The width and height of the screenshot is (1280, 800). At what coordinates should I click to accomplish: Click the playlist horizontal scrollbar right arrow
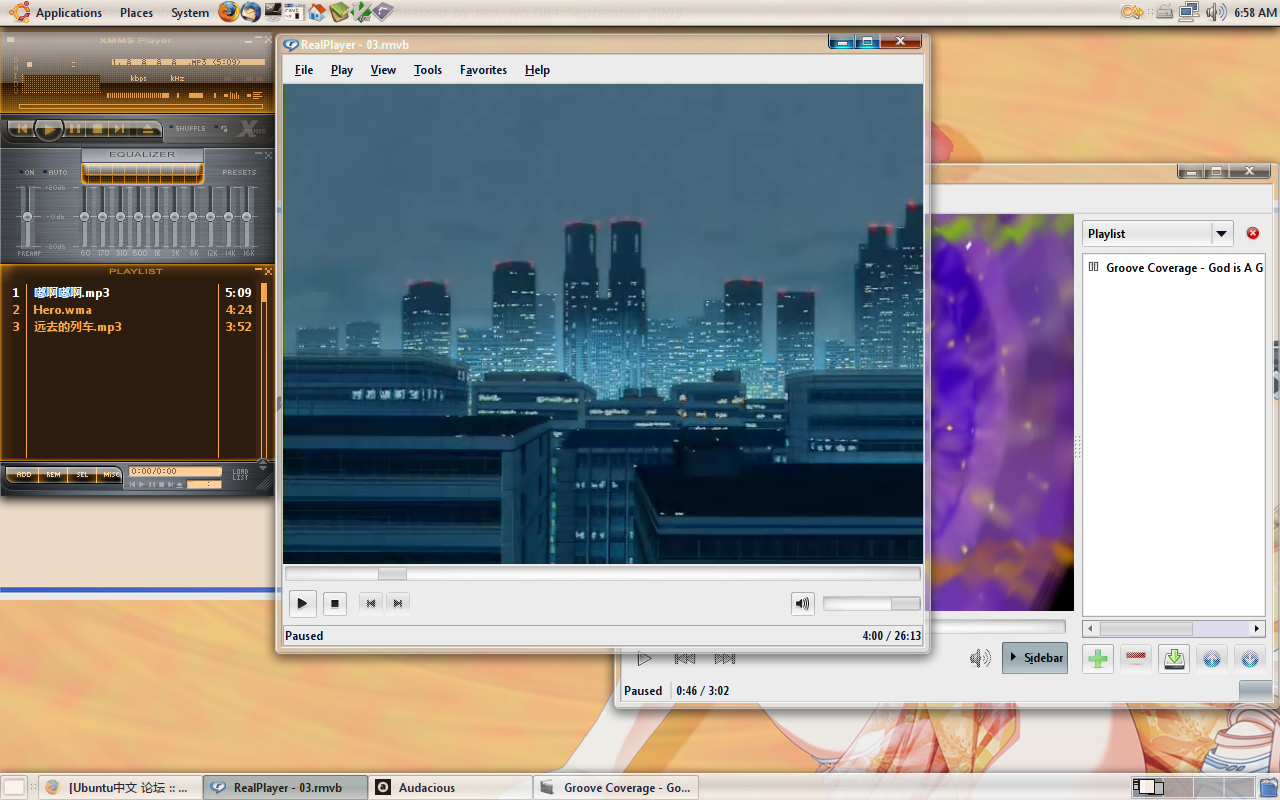(1257, 629)
